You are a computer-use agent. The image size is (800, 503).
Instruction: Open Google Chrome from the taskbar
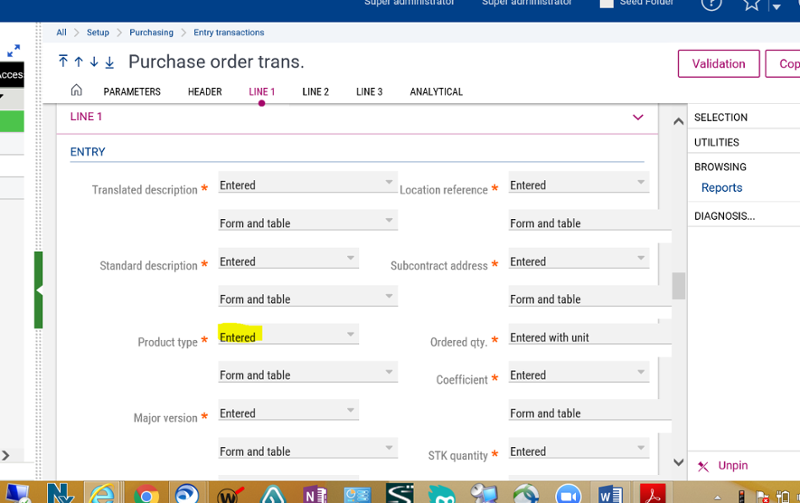(x=147, y=494)
